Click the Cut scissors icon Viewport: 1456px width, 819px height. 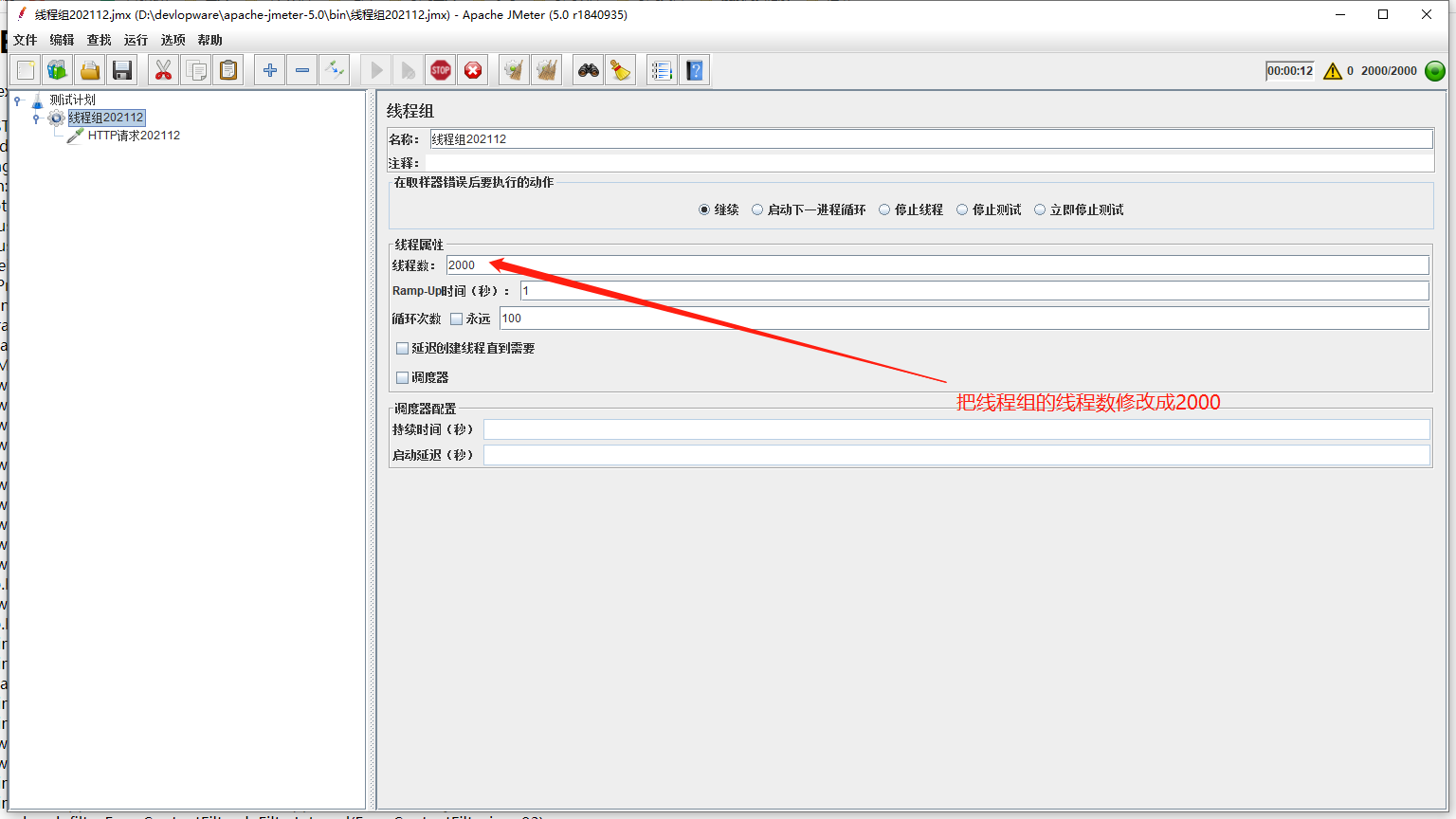164,70
